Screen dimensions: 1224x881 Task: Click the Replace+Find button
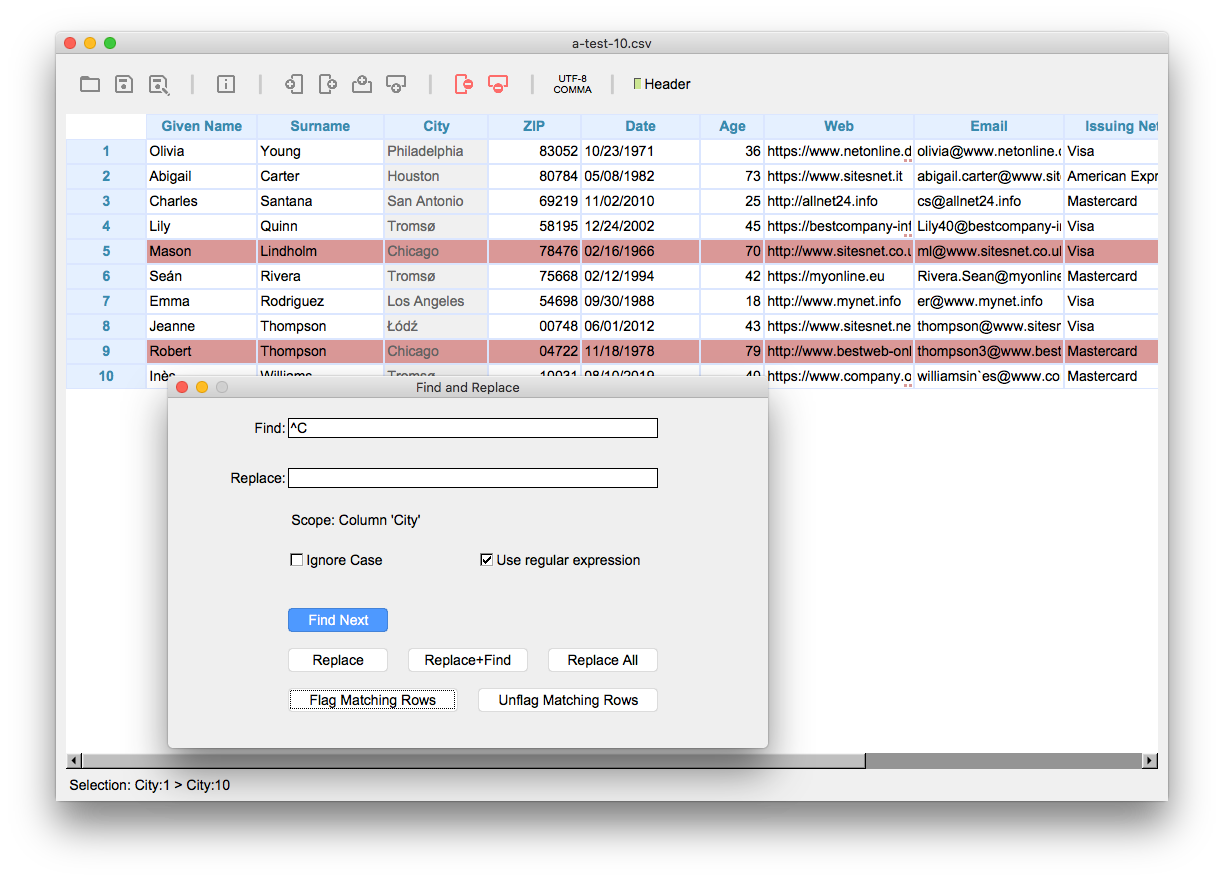(x=467, y=660)
